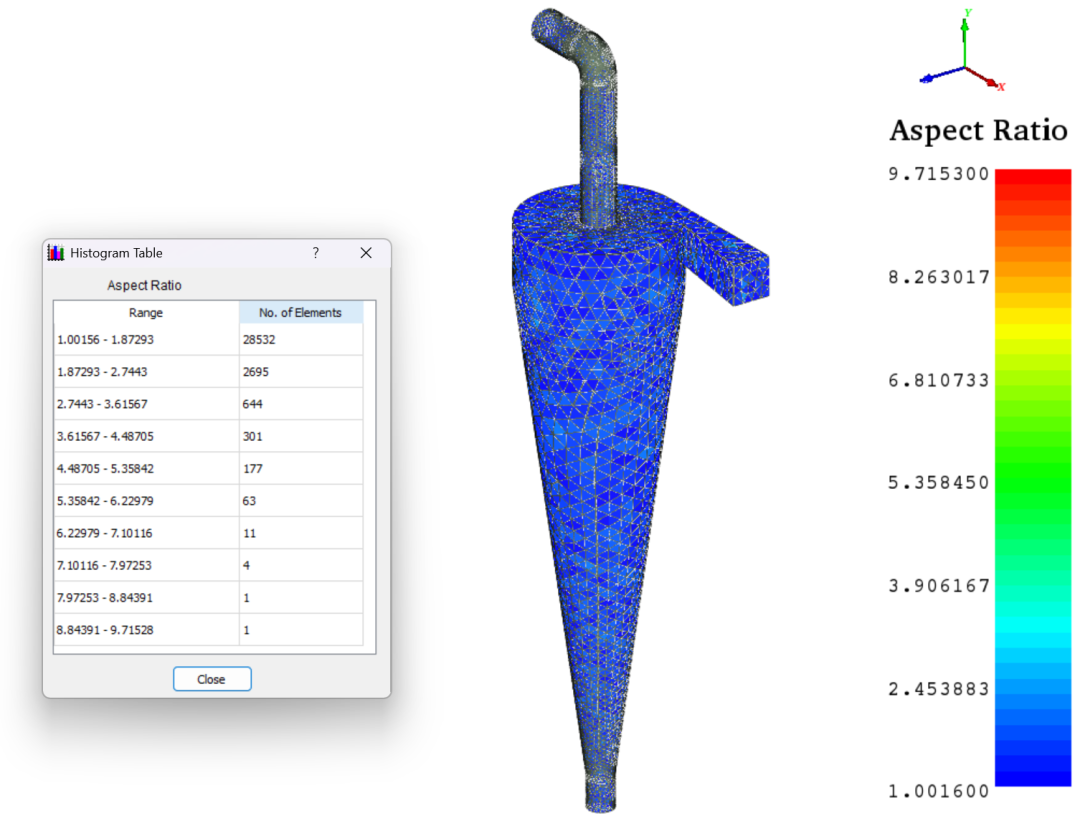
Task: Select range cell 1.00156 - 1.87293
Action: [146, 340]
